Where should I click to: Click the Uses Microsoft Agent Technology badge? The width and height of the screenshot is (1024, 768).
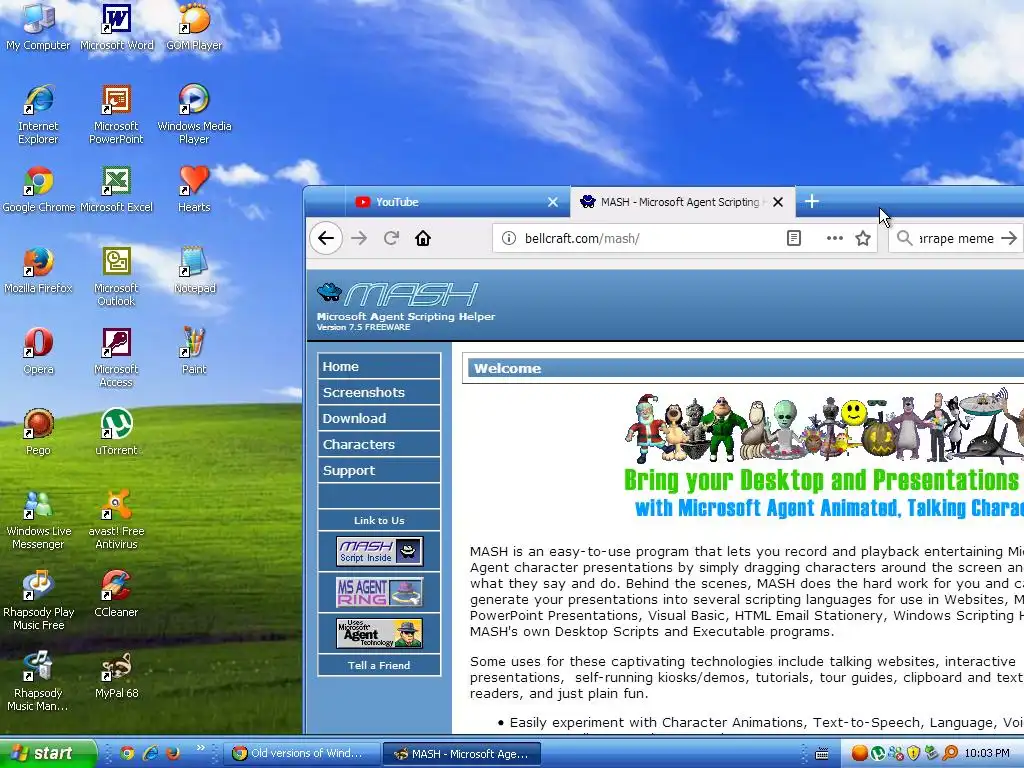click(x=379, y=633)
